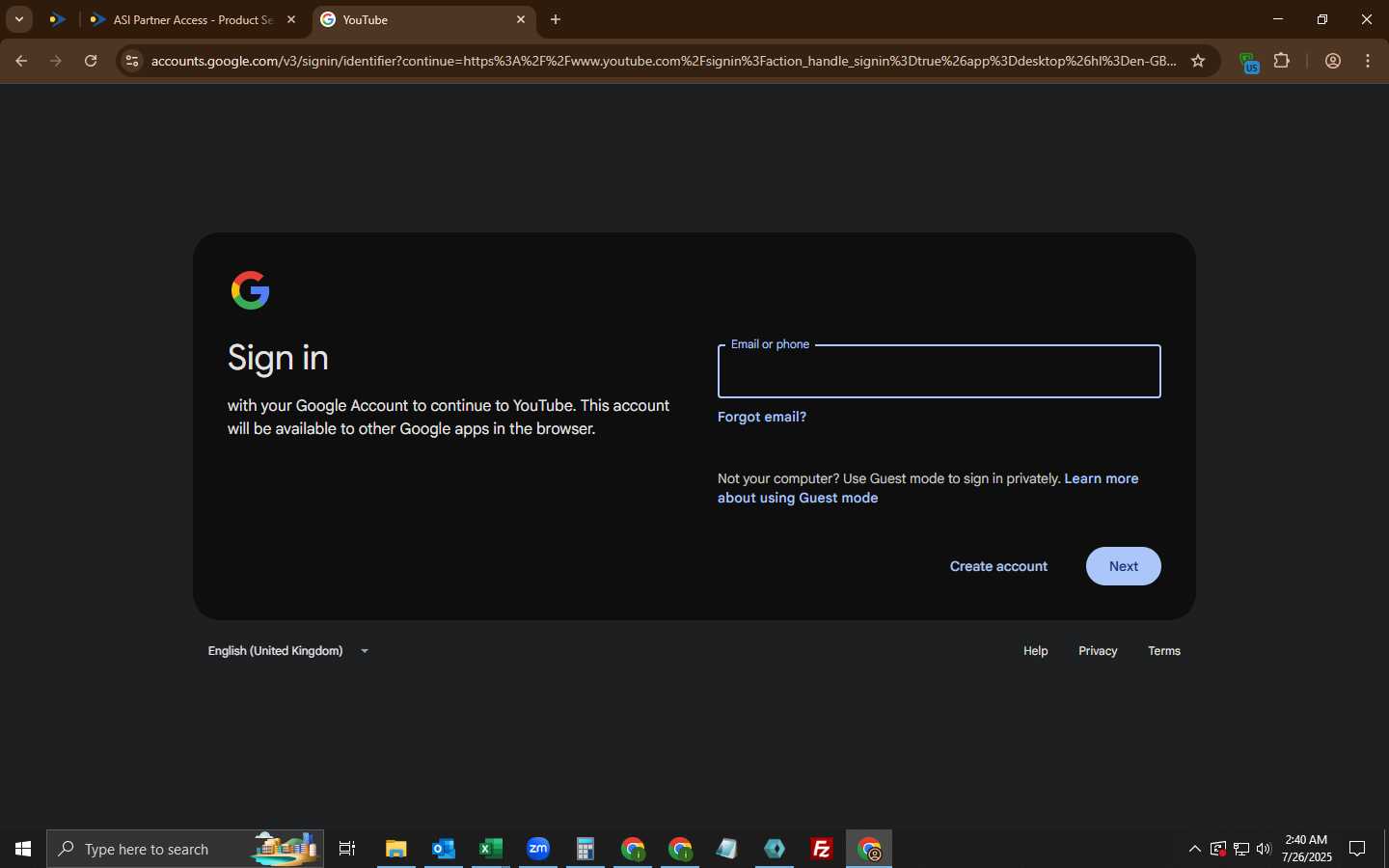The width and height of the screenshot is (1389, 868).
Task: Click the active Chrome icon on taskbar
Action: pyautogui.click(x=869, y=849)
